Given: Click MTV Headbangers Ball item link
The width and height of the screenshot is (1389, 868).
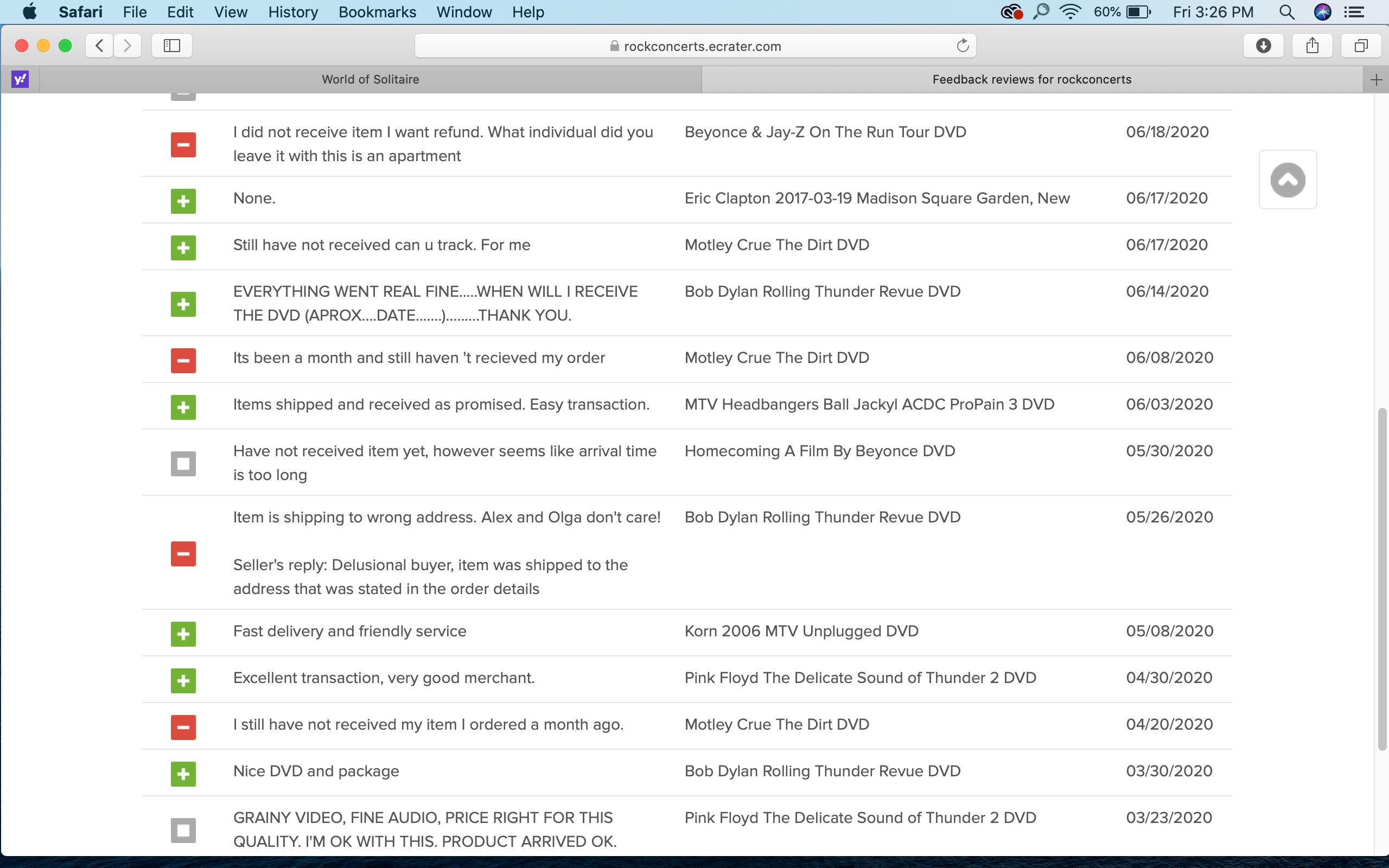Looking at the screenshot, I should click(869, 404).
